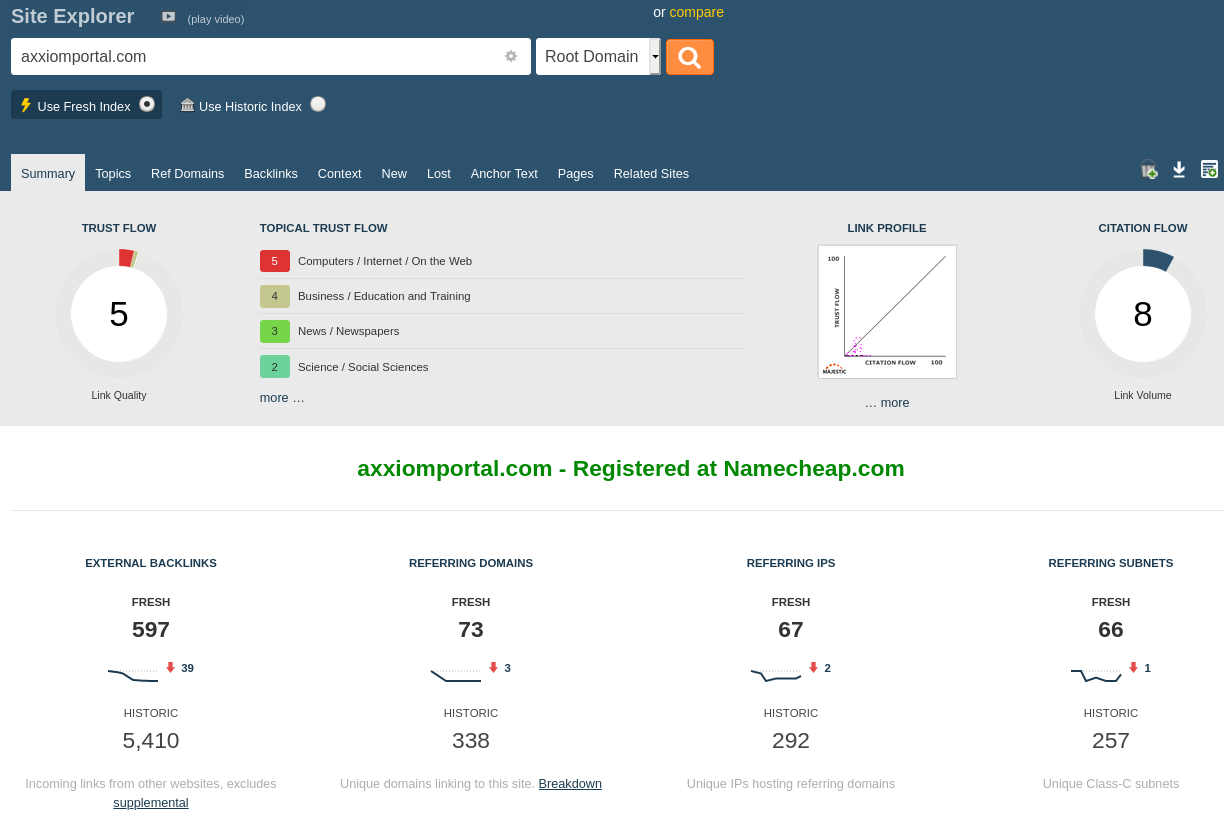Click the bank building Historic Index icon
Image resolution: width=1224 pixels, height=826 pixels.
(187, 105)
